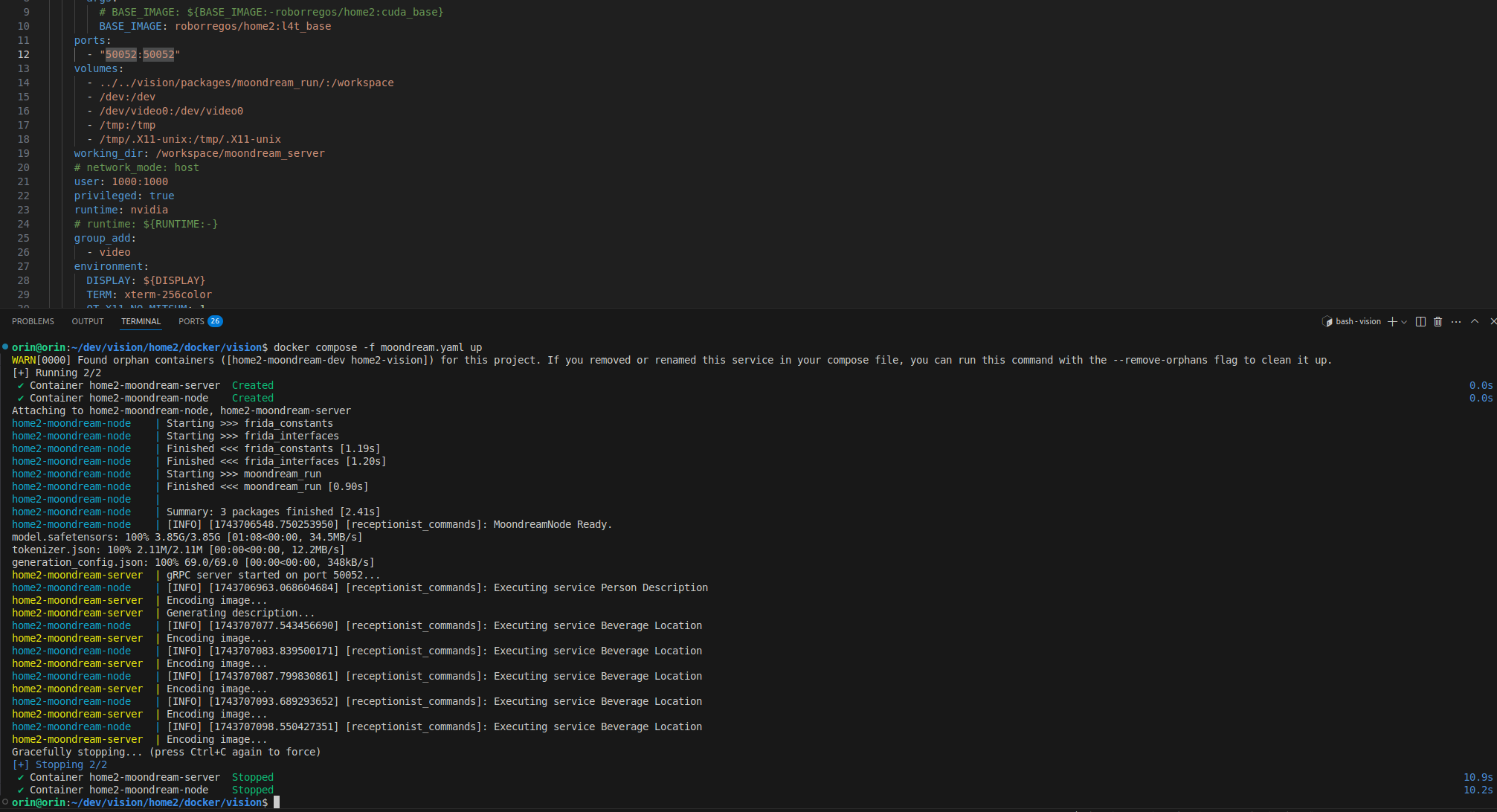Viewport: 1497px width, 812px height.
Task: Maximize the panel size with chevron
Action: click(1475, 322)
